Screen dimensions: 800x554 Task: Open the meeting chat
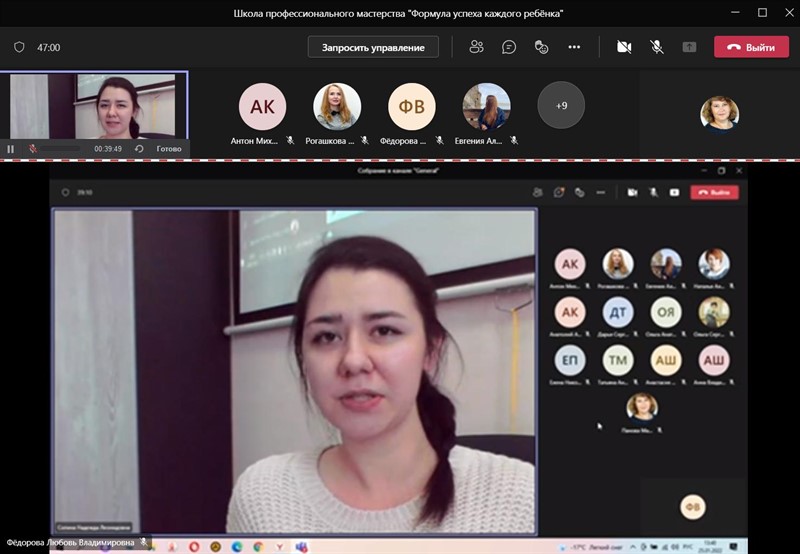click(x=509, y=47)
